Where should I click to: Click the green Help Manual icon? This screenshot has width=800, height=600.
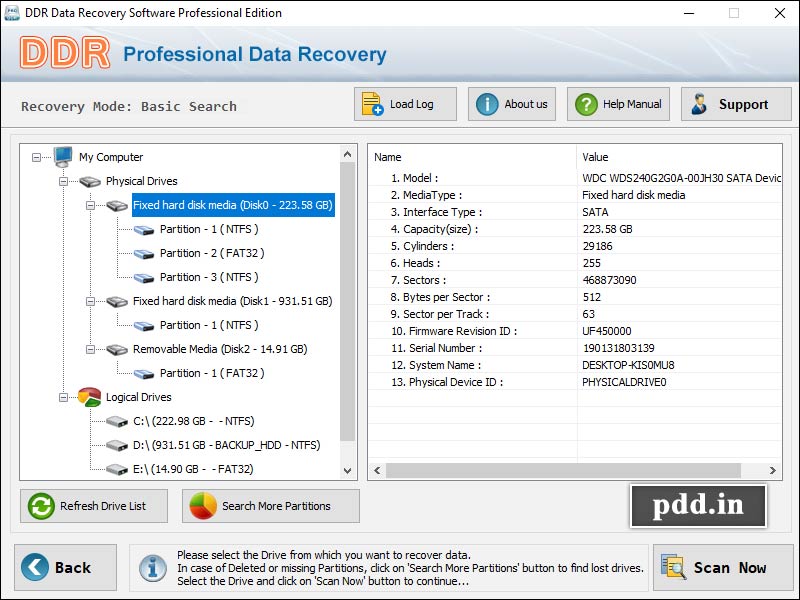584,103
